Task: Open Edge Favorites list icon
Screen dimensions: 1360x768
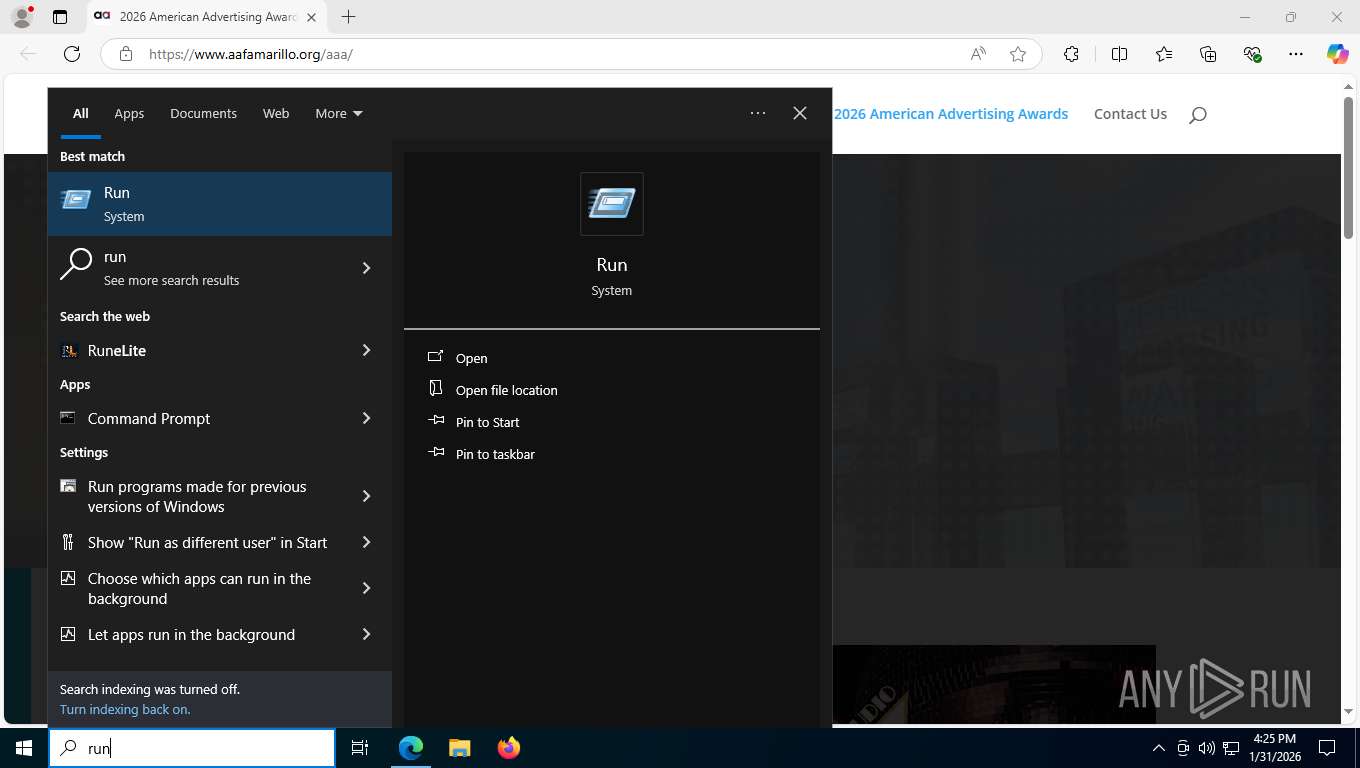Action: [x=1164, y=54]
